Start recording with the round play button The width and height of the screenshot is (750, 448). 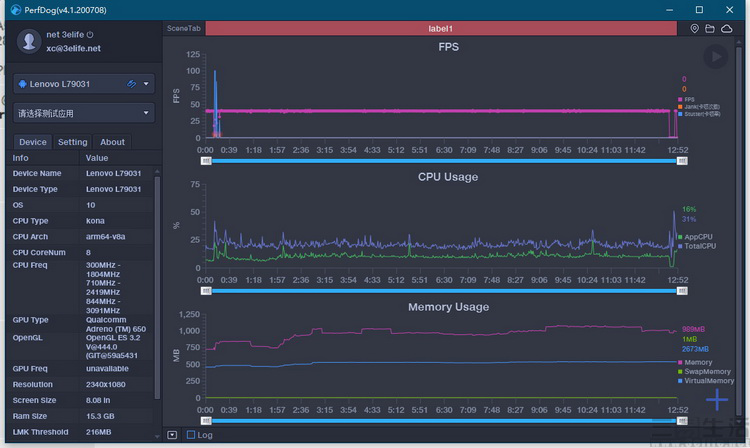716,56
